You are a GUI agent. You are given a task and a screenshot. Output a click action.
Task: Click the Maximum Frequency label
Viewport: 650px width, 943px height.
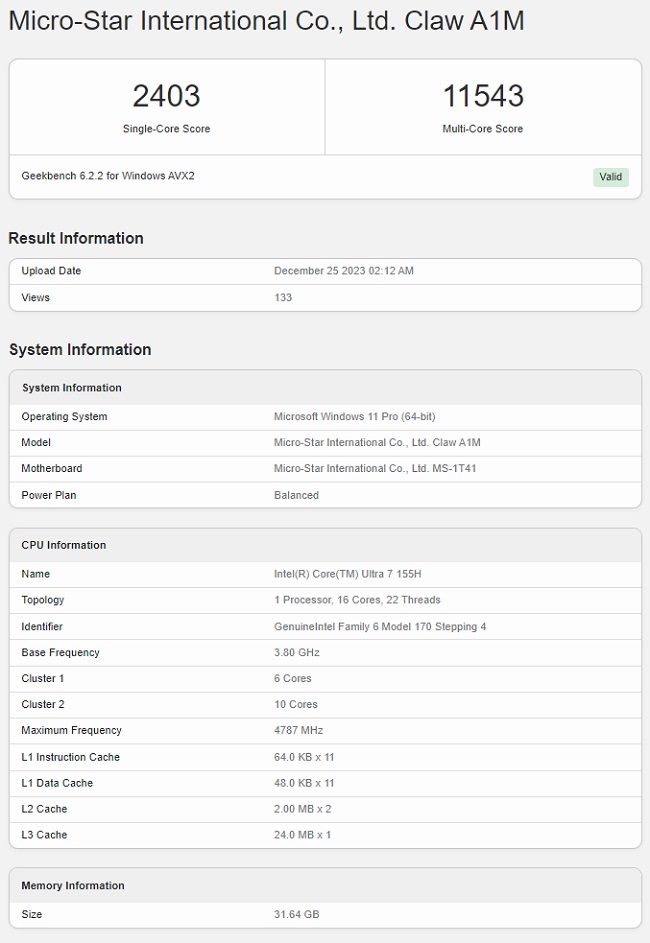(x=72, y=730)
